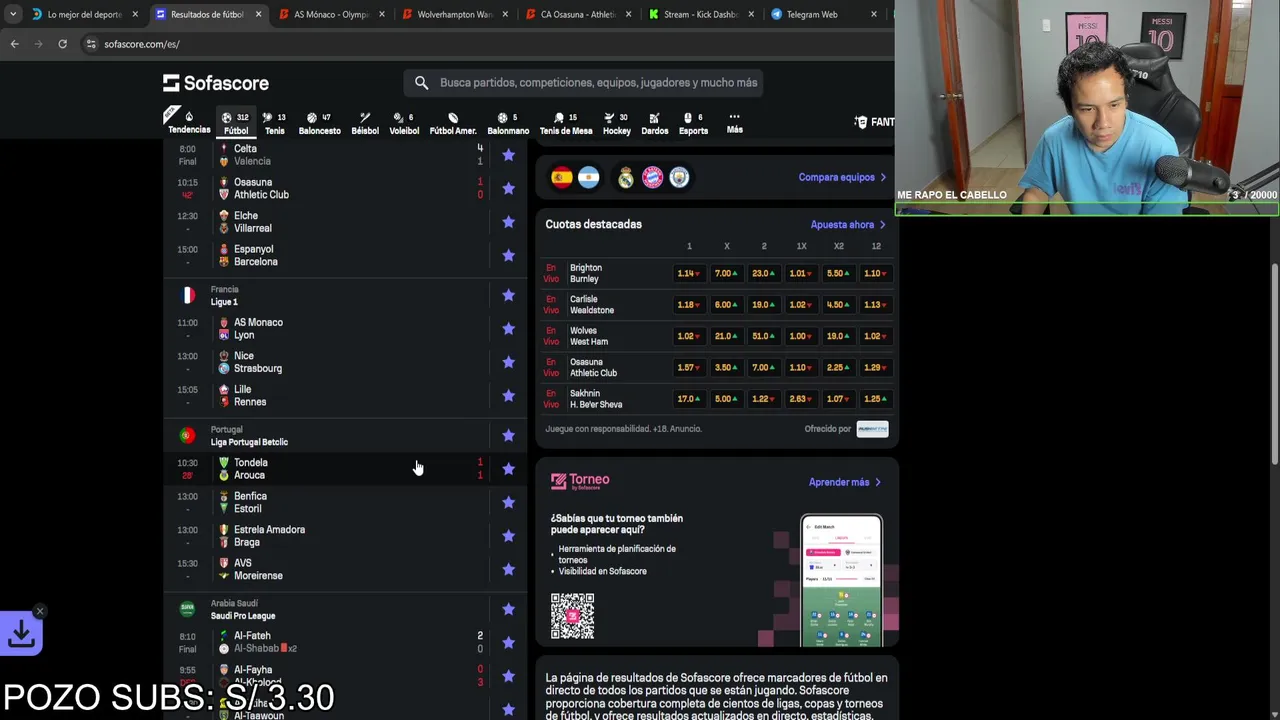This screenshot has width=1280, height=720.
Task: Open the Sofascore logo home link
Action: 216,83
